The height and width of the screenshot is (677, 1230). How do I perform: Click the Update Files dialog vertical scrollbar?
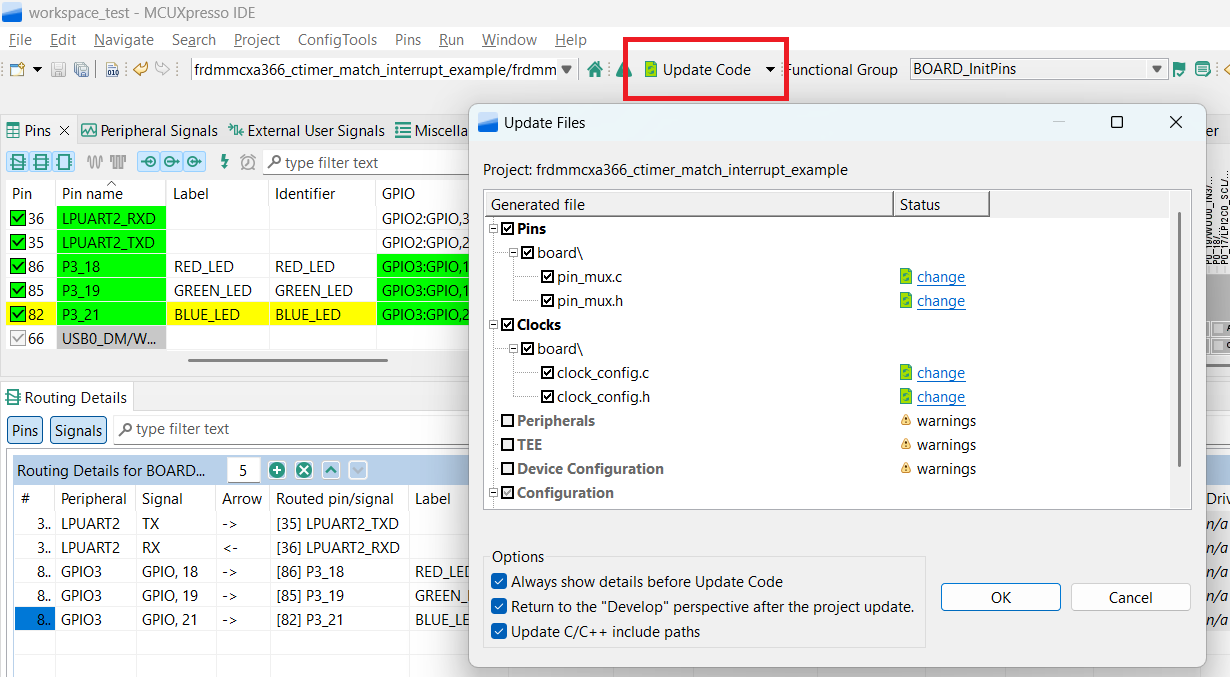tap(1180, 338)
